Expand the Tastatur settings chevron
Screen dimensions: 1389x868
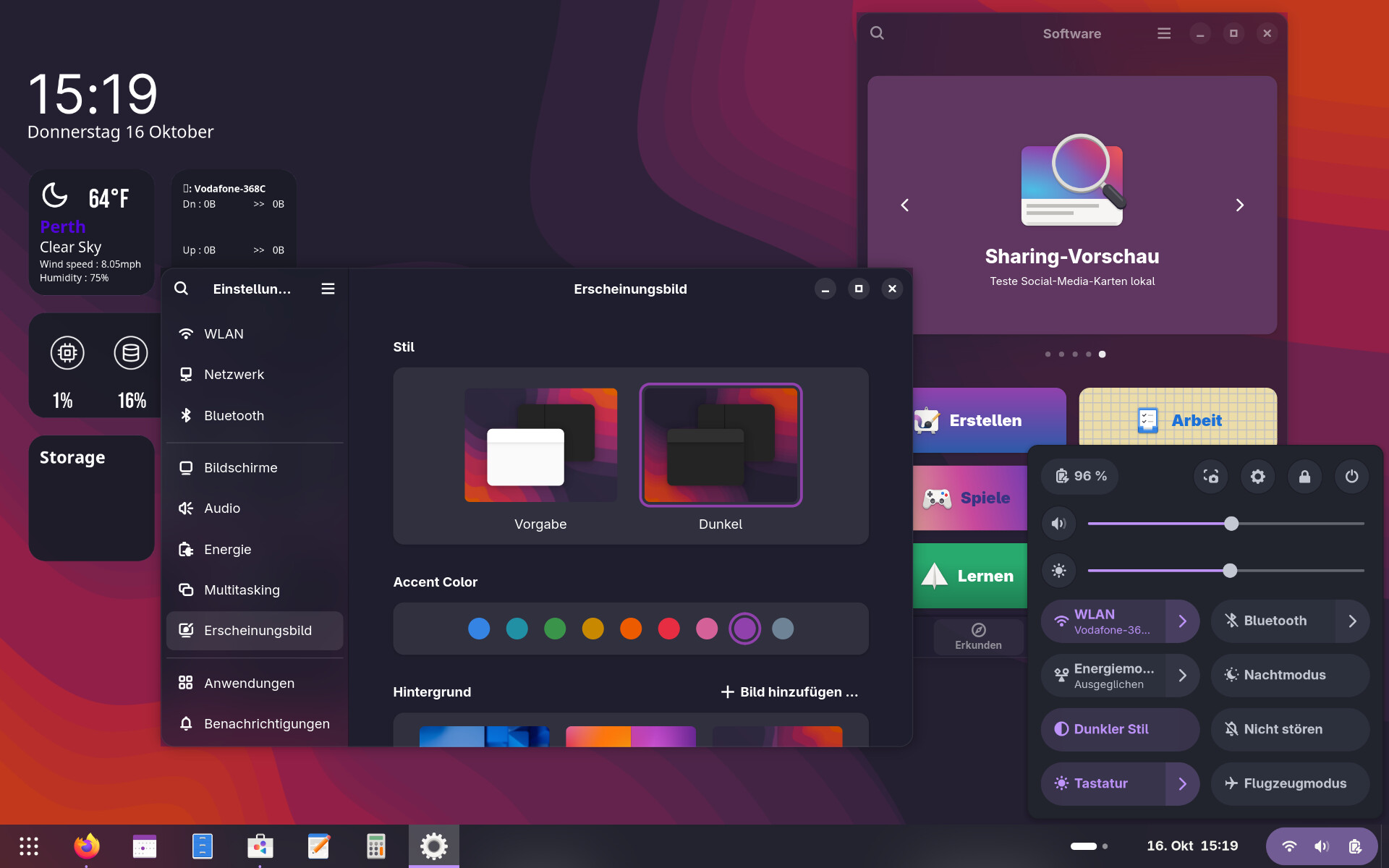pos(1184,783)
